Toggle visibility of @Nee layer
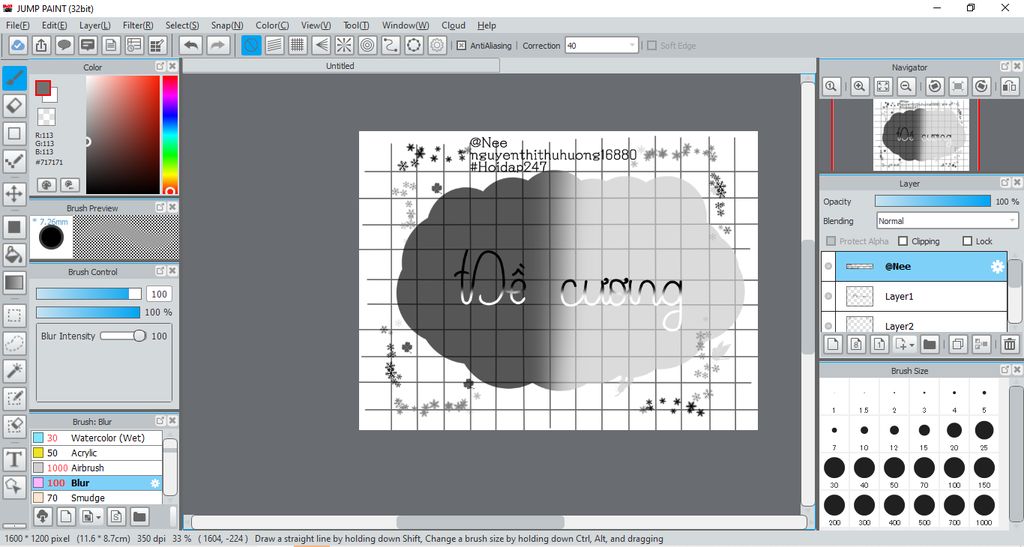1024x547 pixels. click(x=828, y=266)
